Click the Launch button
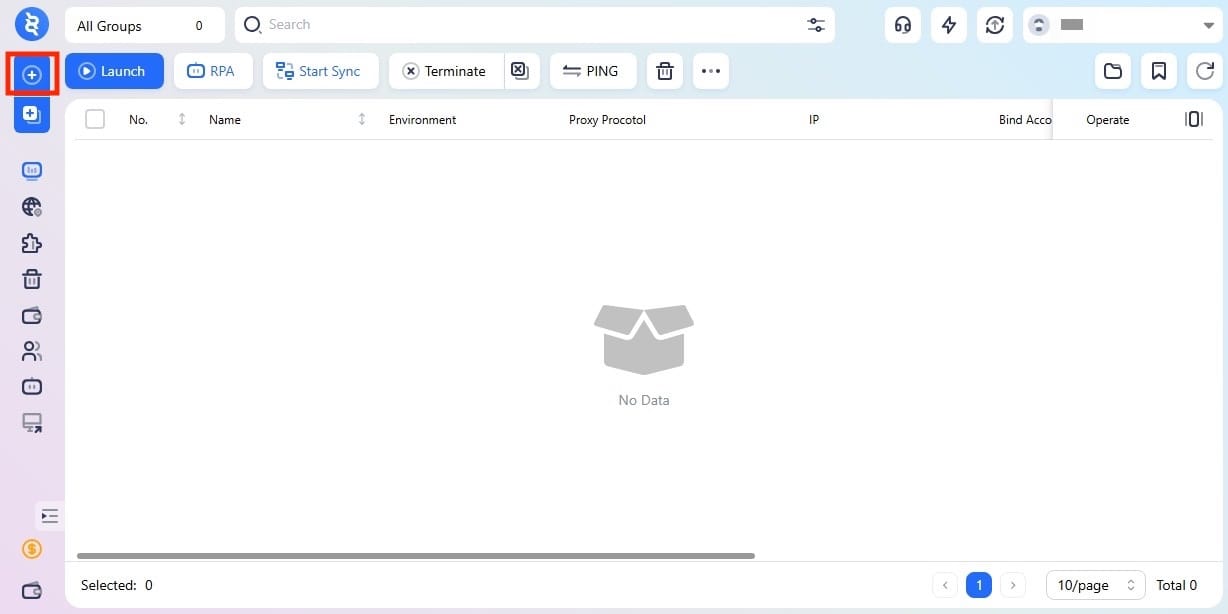The width and height of the screenshot is (1228, 614). [113, 71]
